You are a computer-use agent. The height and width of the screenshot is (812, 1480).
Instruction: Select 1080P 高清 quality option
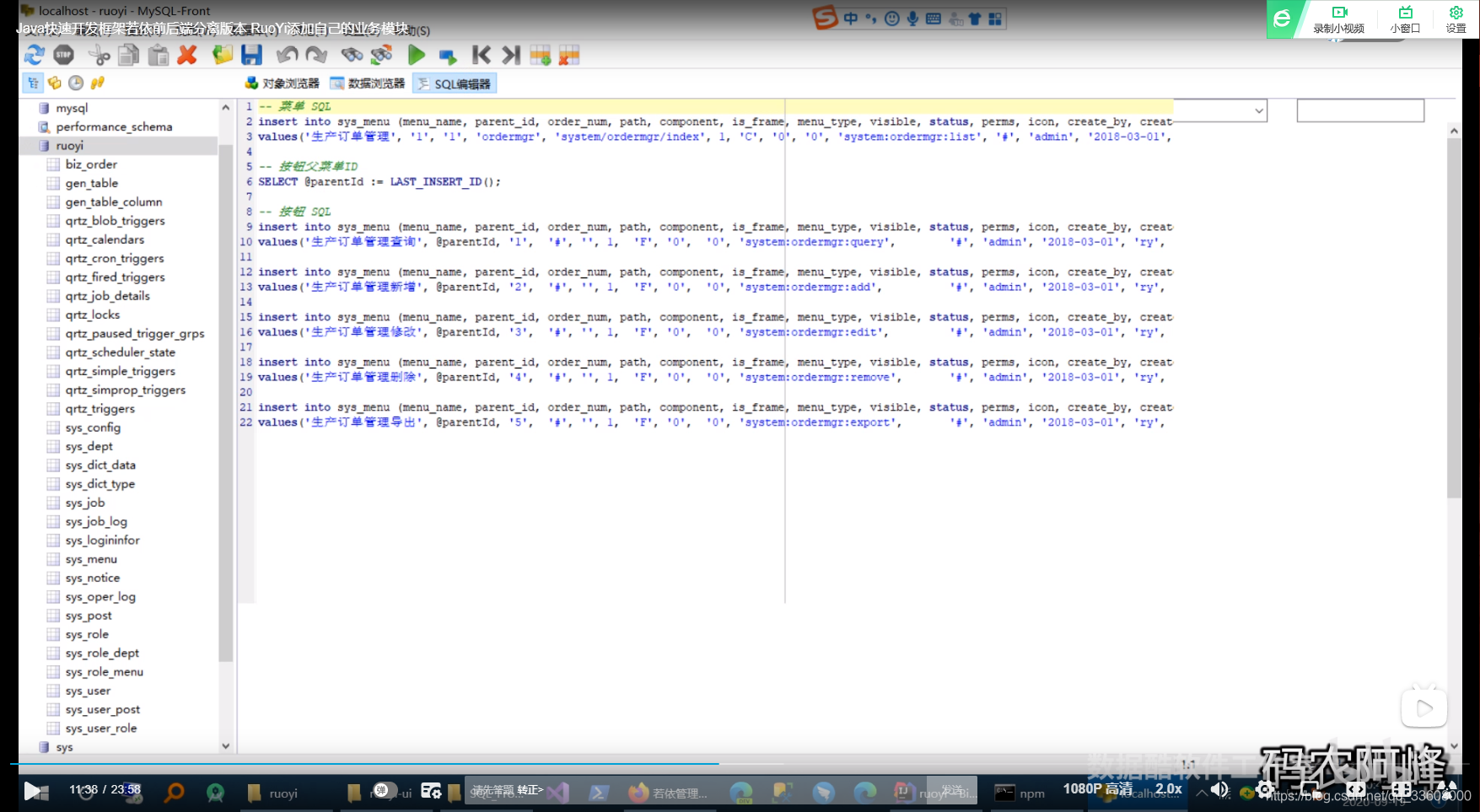pyautogui.click(x=1097, y=789)
